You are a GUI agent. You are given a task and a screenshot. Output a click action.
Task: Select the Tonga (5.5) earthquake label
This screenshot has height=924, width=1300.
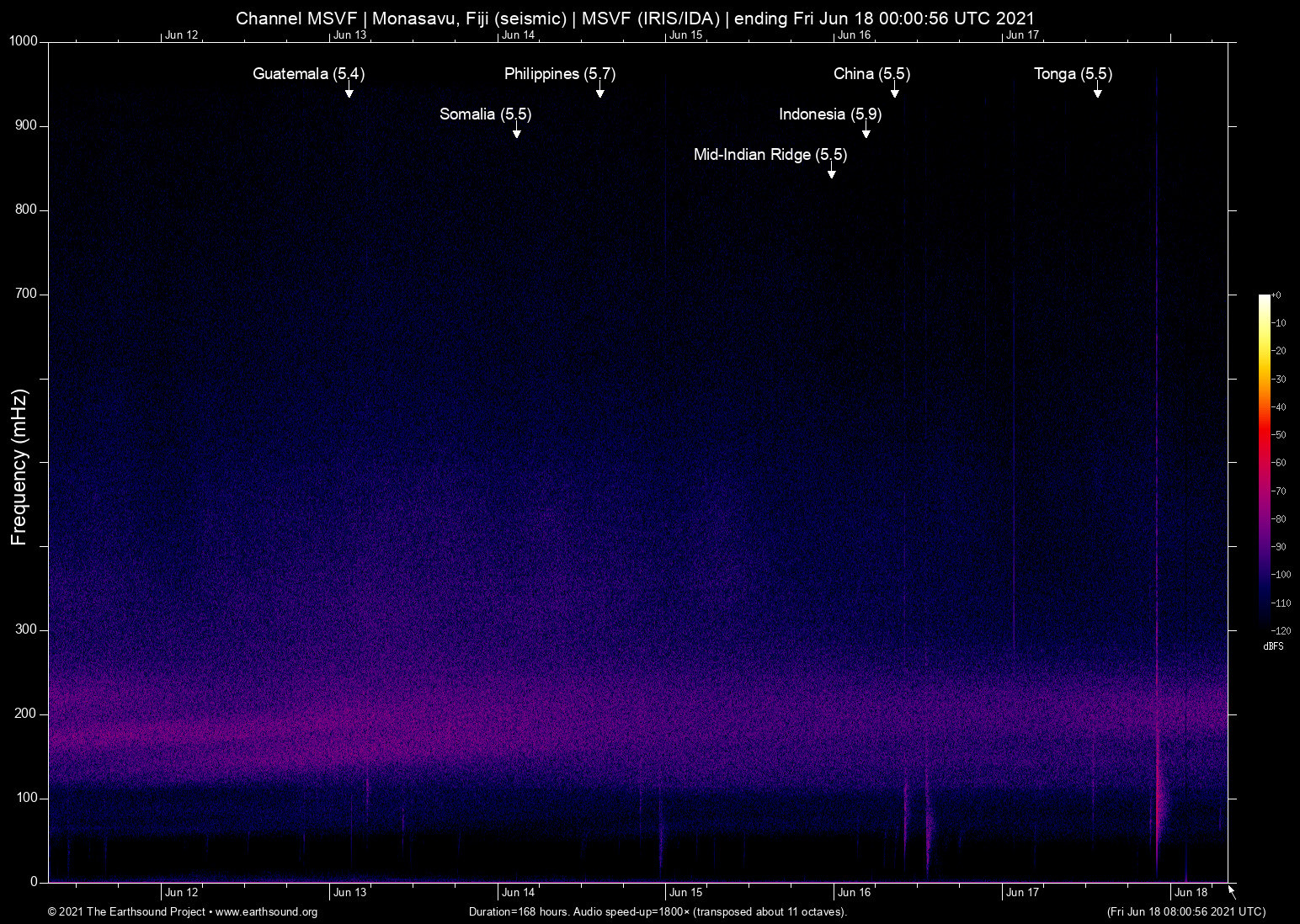tap(1073, 74)
